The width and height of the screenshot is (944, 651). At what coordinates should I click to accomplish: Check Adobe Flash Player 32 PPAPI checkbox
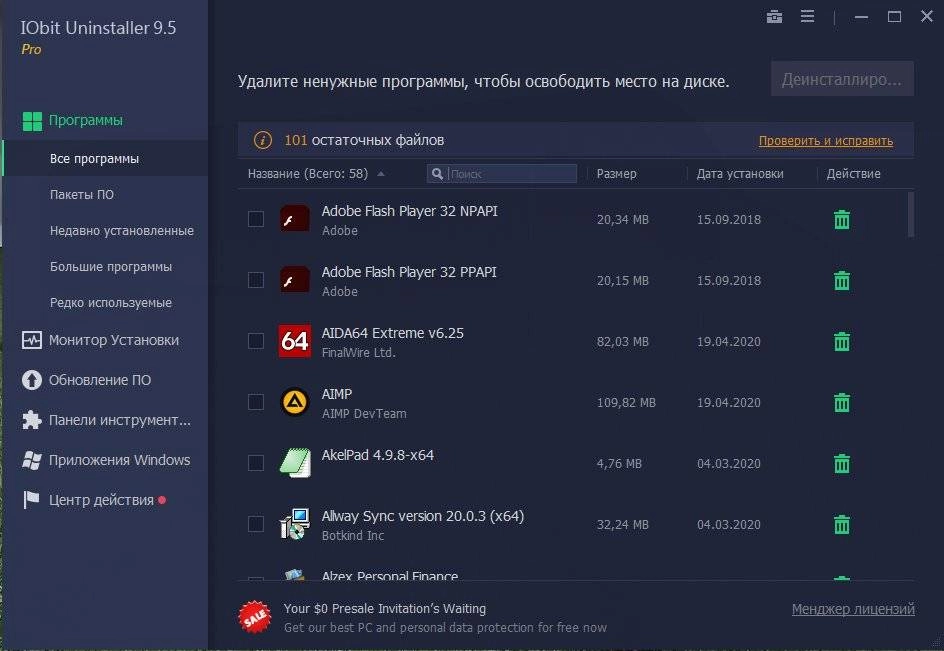[x=256, y=280]
